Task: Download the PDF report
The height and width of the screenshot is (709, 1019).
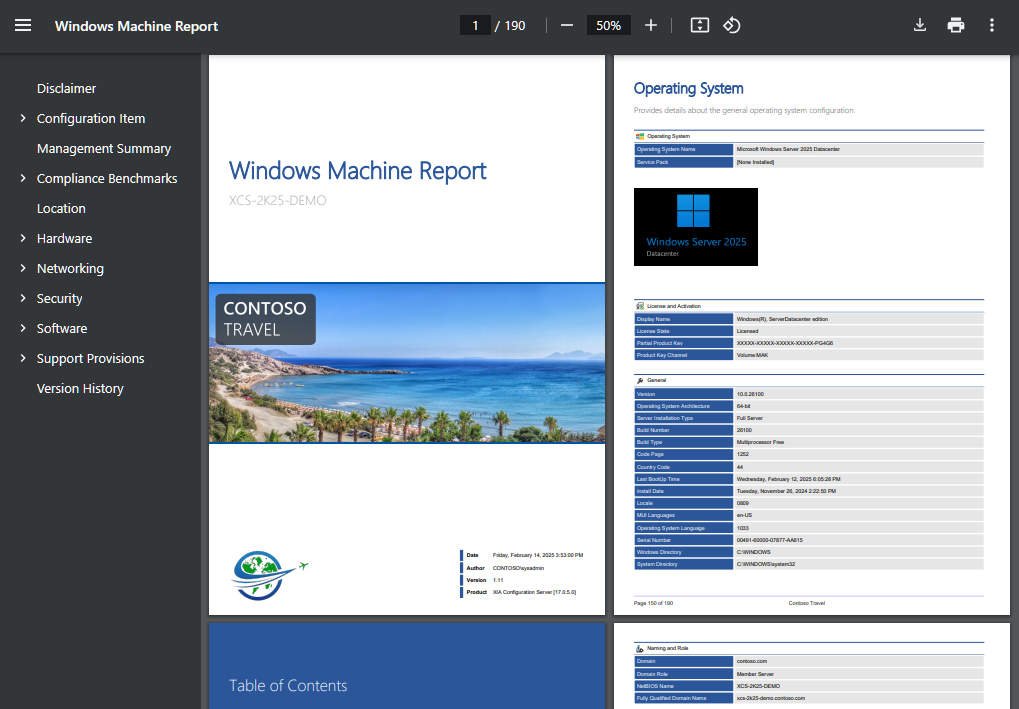Action: 920,25
